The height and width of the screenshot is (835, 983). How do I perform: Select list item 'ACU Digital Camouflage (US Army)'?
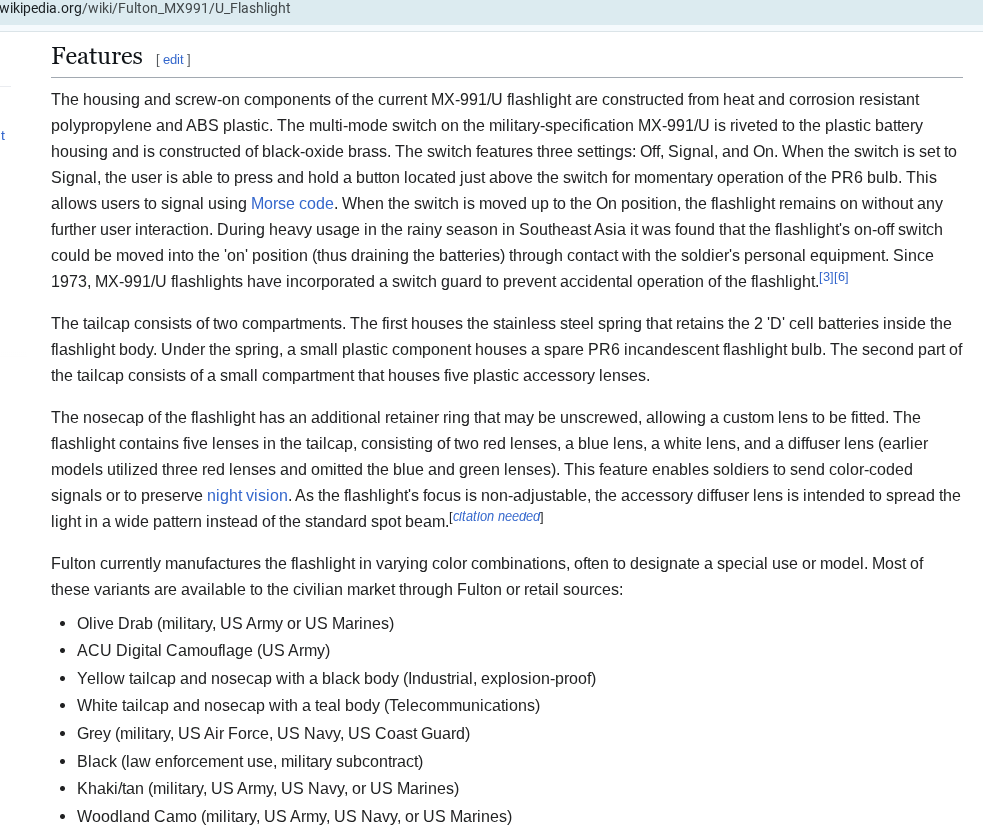pyautogui.click(x=203, y=651)
